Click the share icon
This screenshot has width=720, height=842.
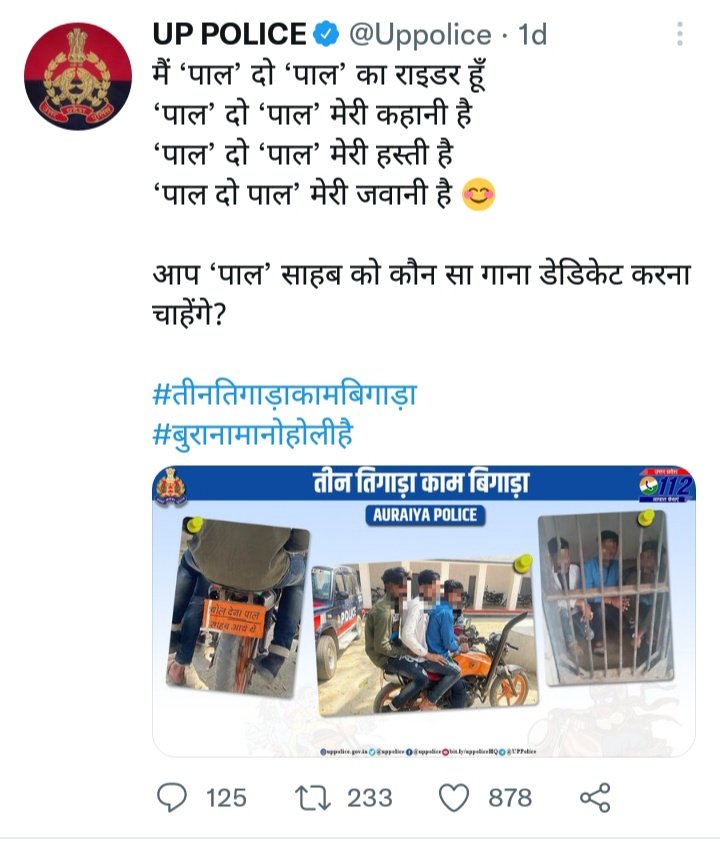[595, 797]
